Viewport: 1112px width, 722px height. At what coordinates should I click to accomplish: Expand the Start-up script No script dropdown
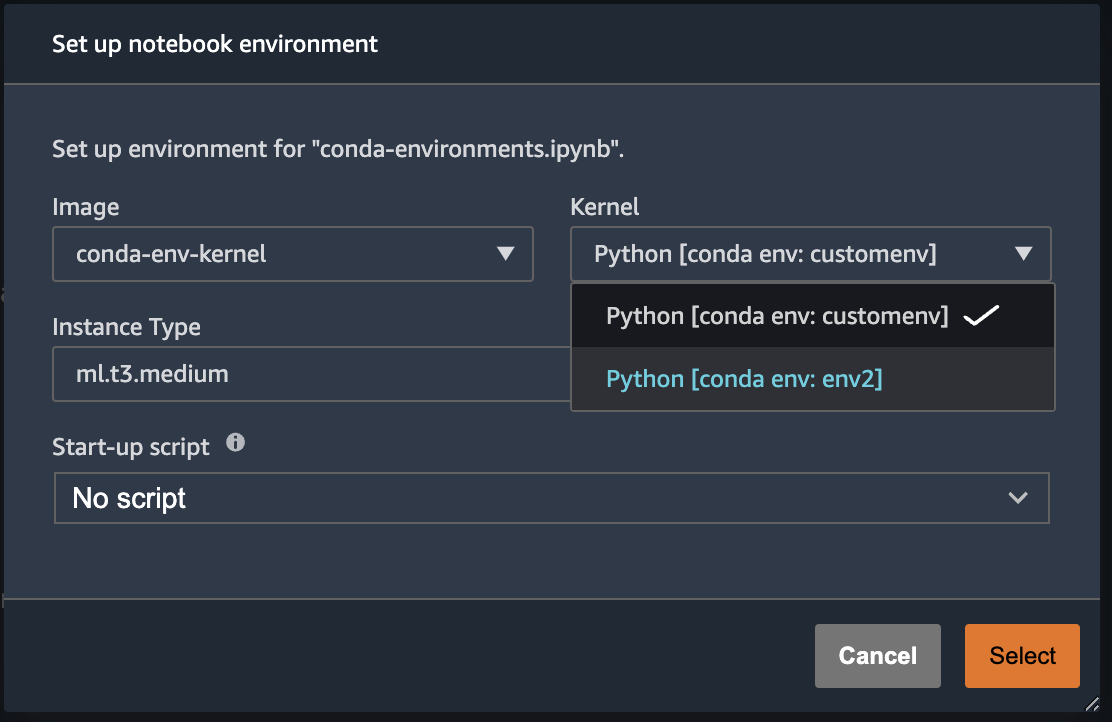(550, 498)
